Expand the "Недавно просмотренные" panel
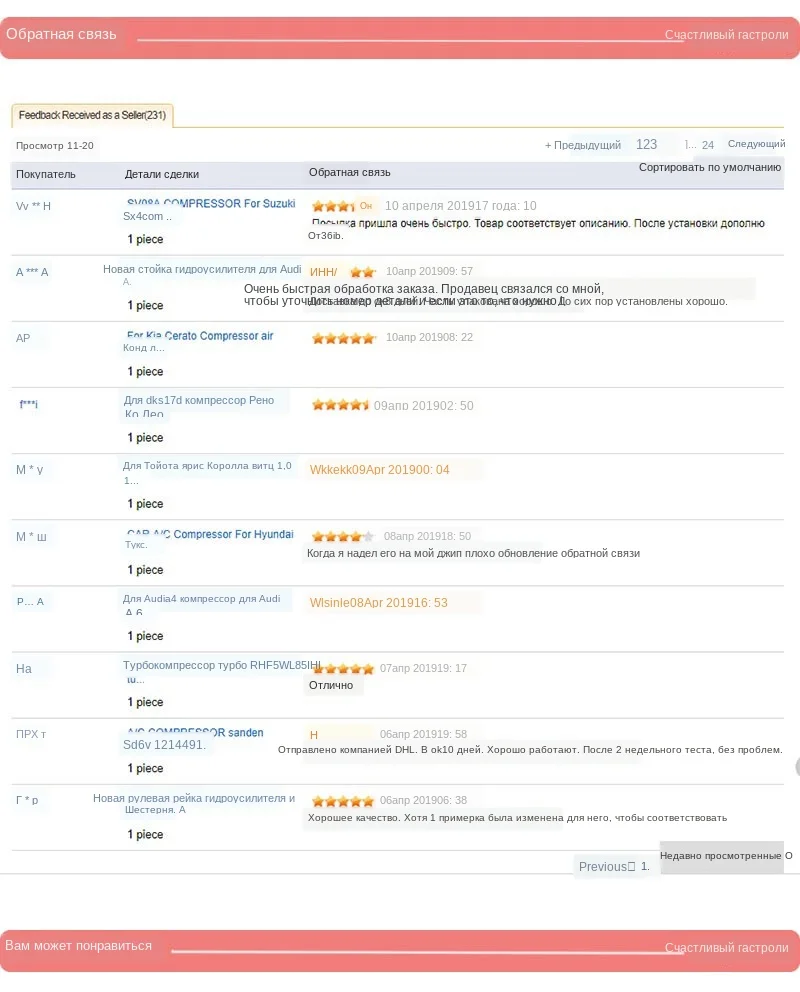This screenshot has height=992, width=800. coord(722,856)
